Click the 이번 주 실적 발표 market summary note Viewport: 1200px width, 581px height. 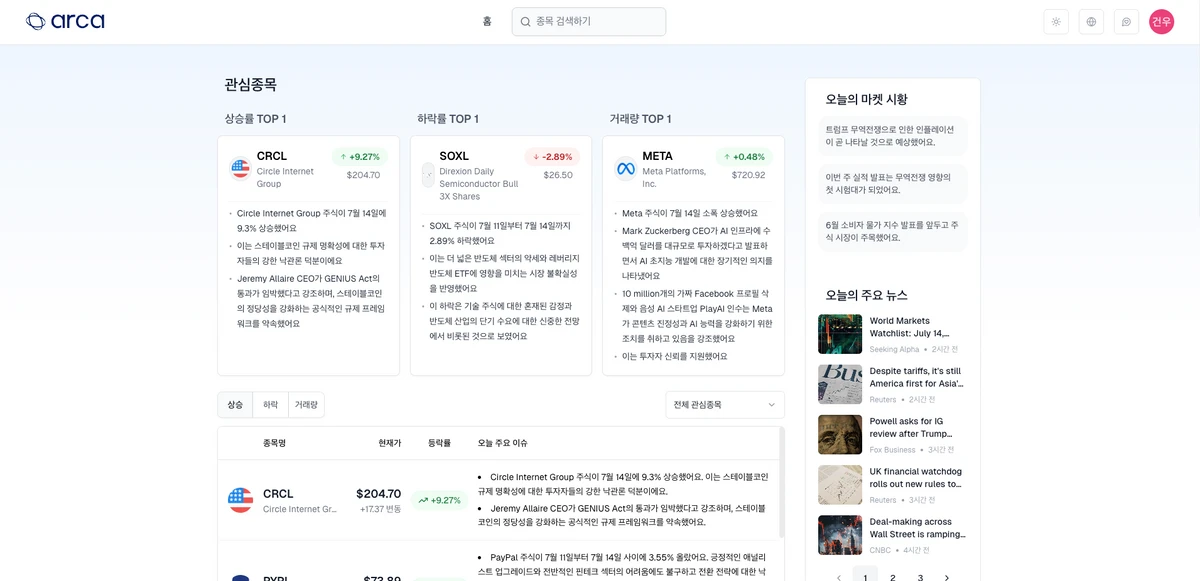(893, 184)
